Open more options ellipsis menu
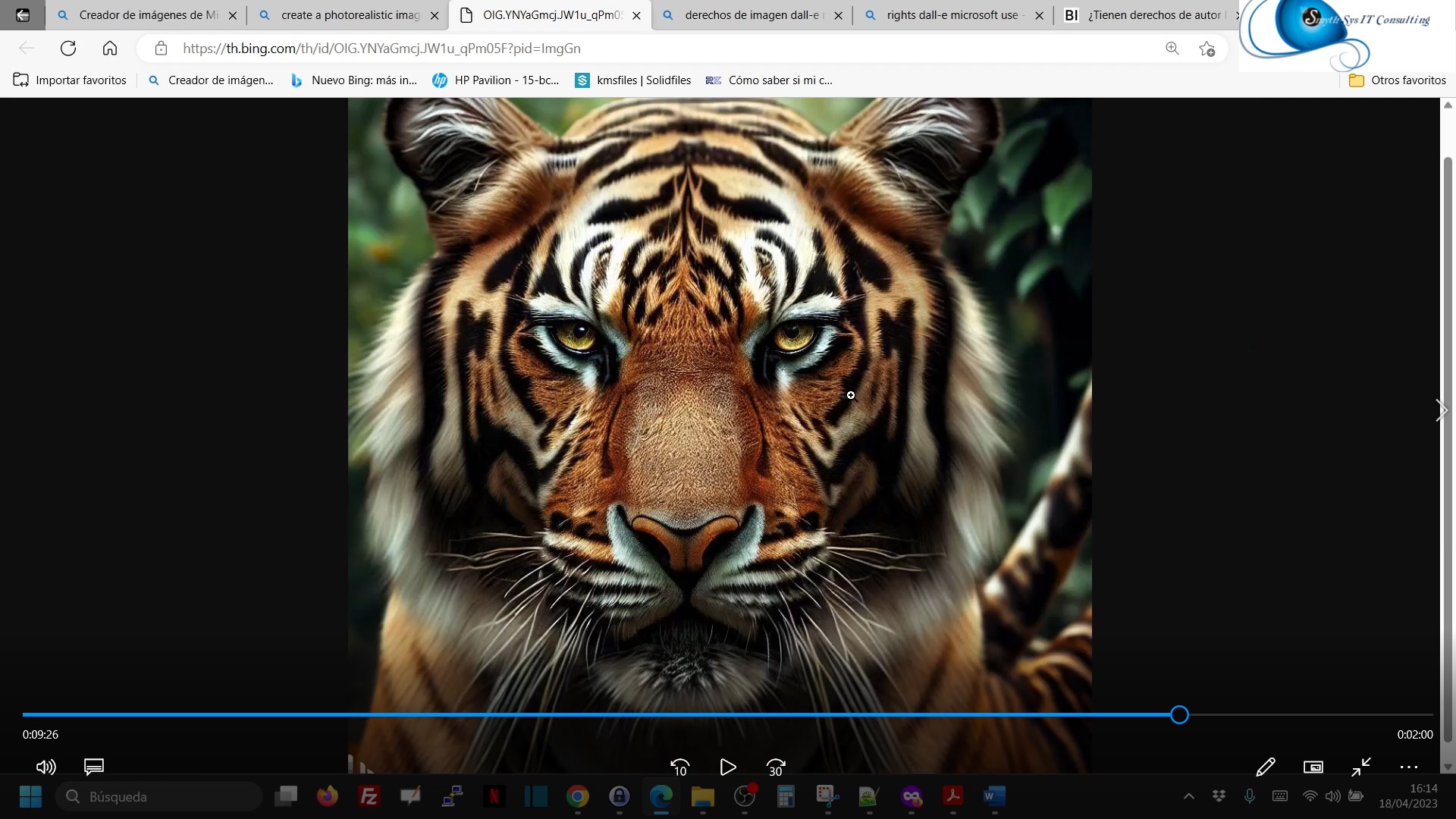Viewport: 1456px width, 819px height. (x=1408, y=767)
